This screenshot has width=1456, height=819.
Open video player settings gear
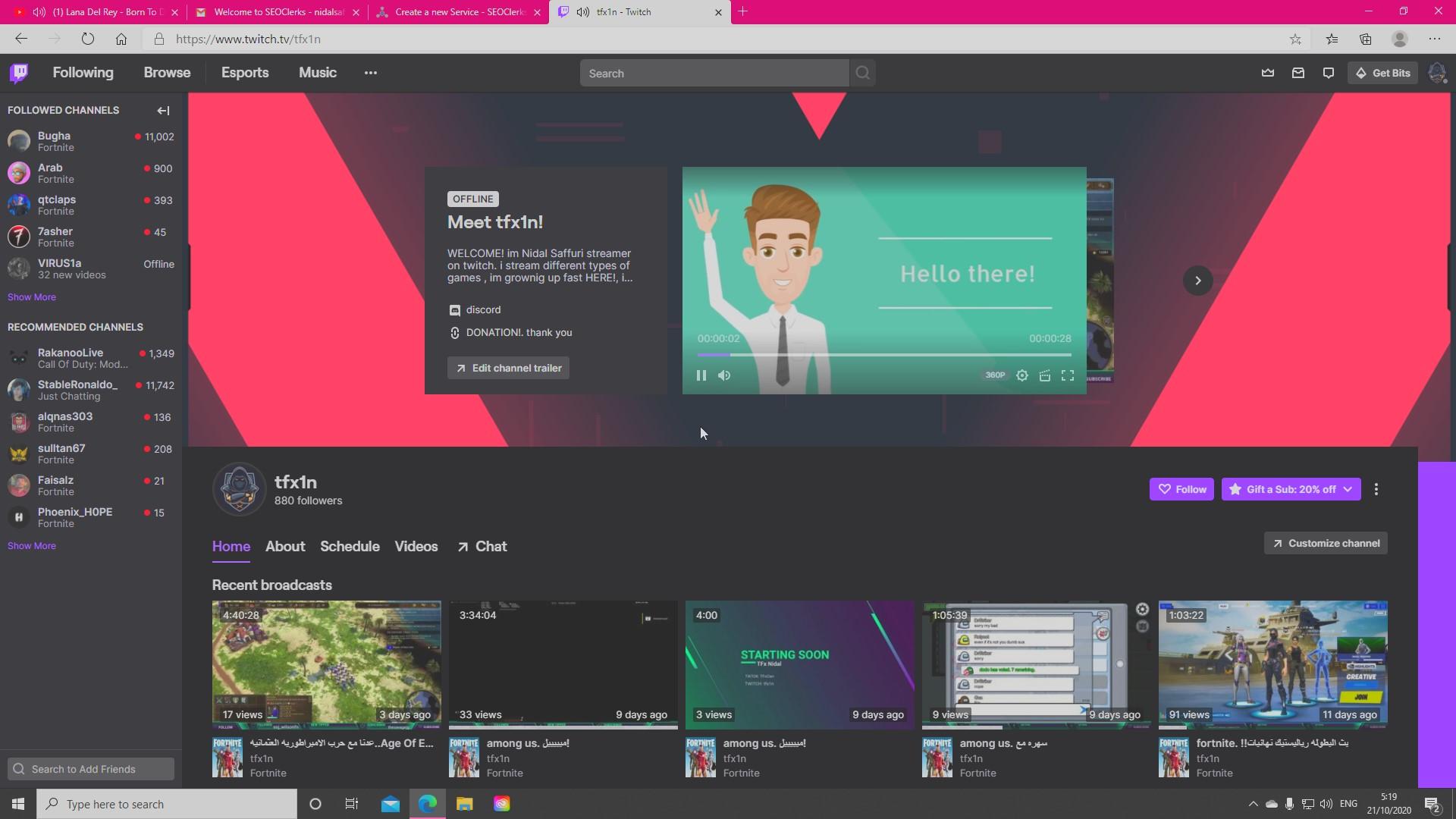[x=1021, y=375]
